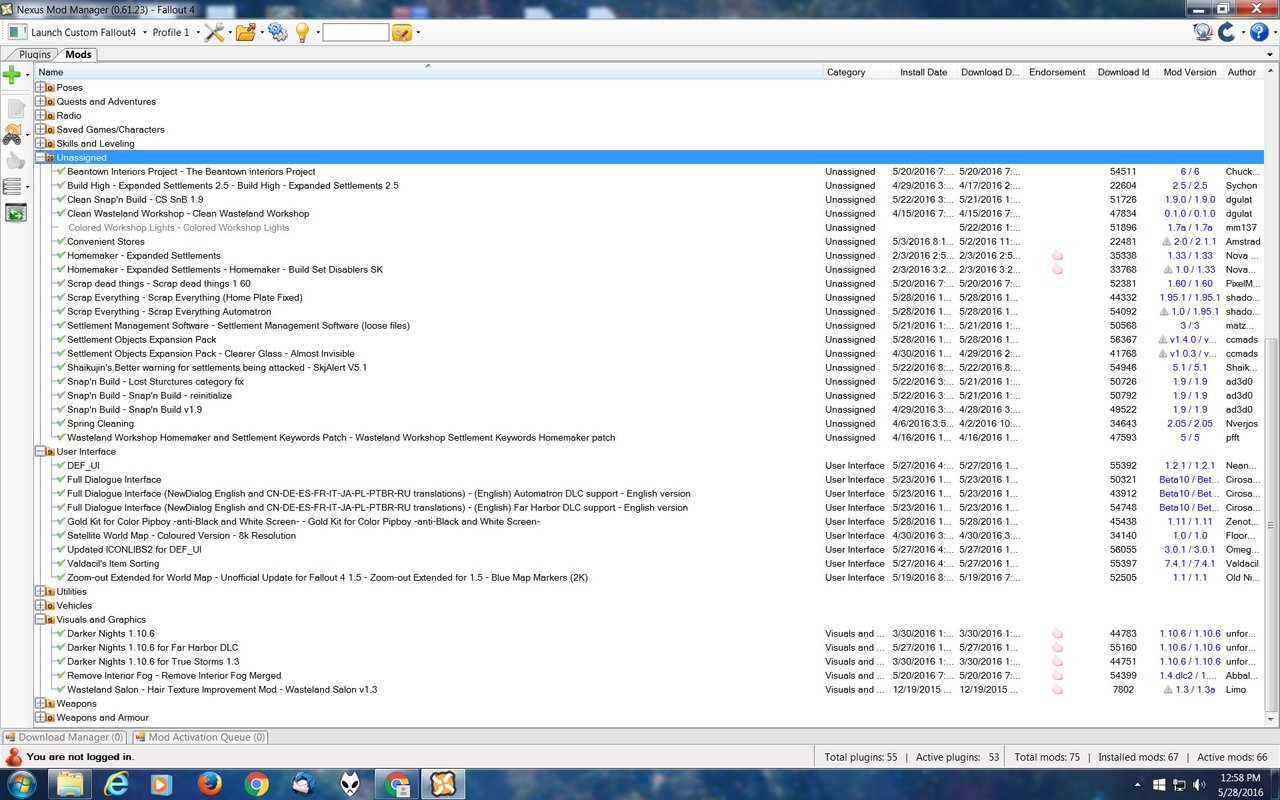Expand the Quests and Adventures category
This screenshot has width=1280, height=800.
[x=40, y=101]
